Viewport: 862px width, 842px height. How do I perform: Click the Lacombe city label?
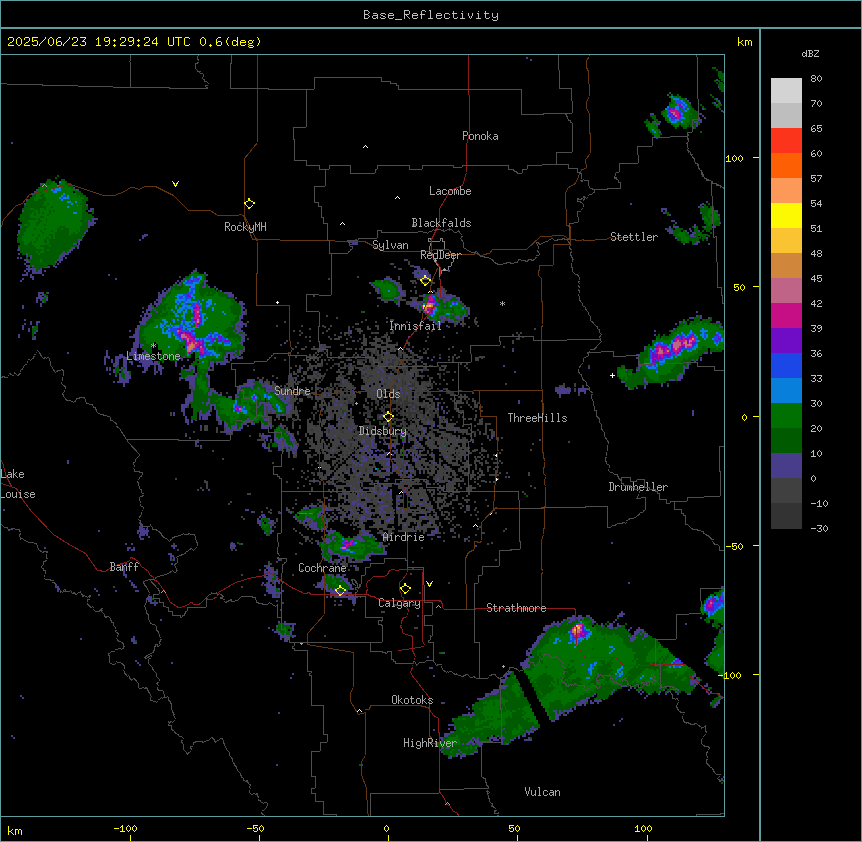coord(450,191)
